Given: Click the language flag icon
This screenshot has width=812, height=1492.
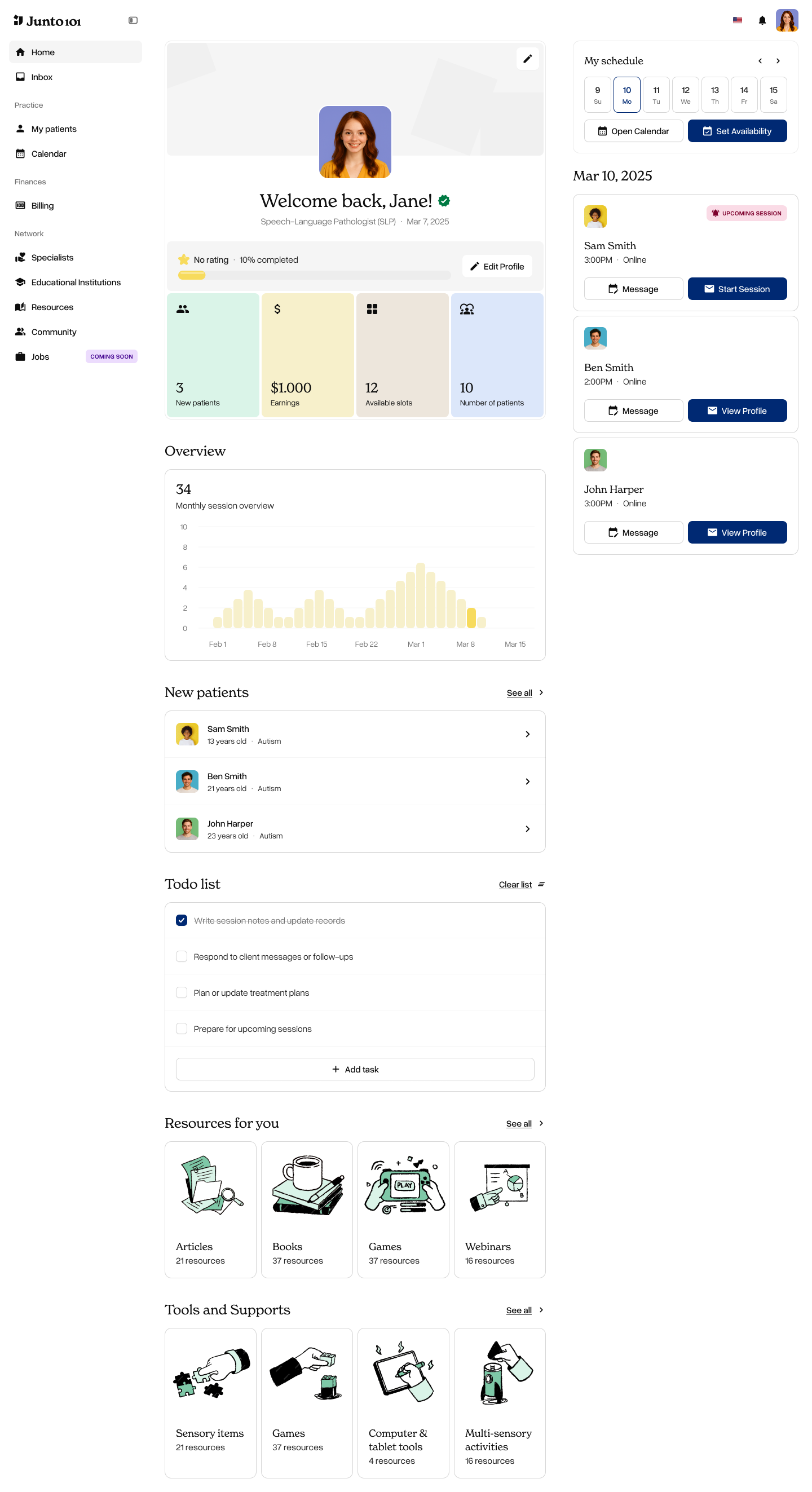Looking at the screenshot, I should (736, 20).
